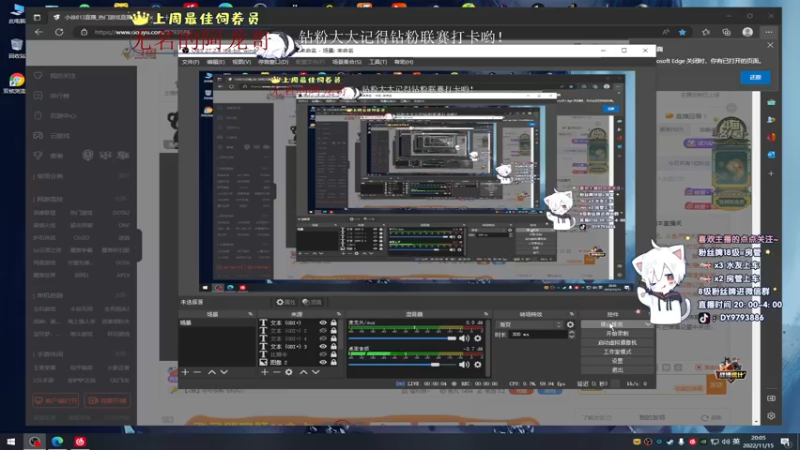This screenshot has height=450, width=800.
Task: Open Outlook icon in Edge sidebar
Action: tap(771, 154)
